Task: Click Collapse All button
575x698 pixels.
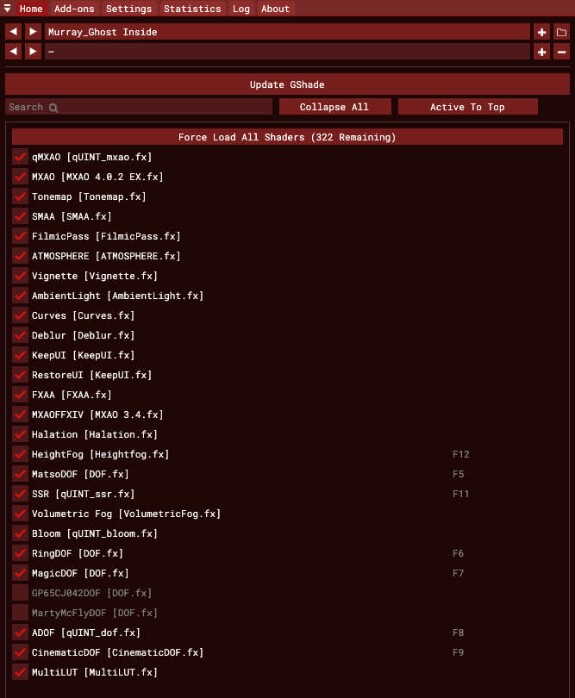Action: pyautogui.click(x=334, y=107)
